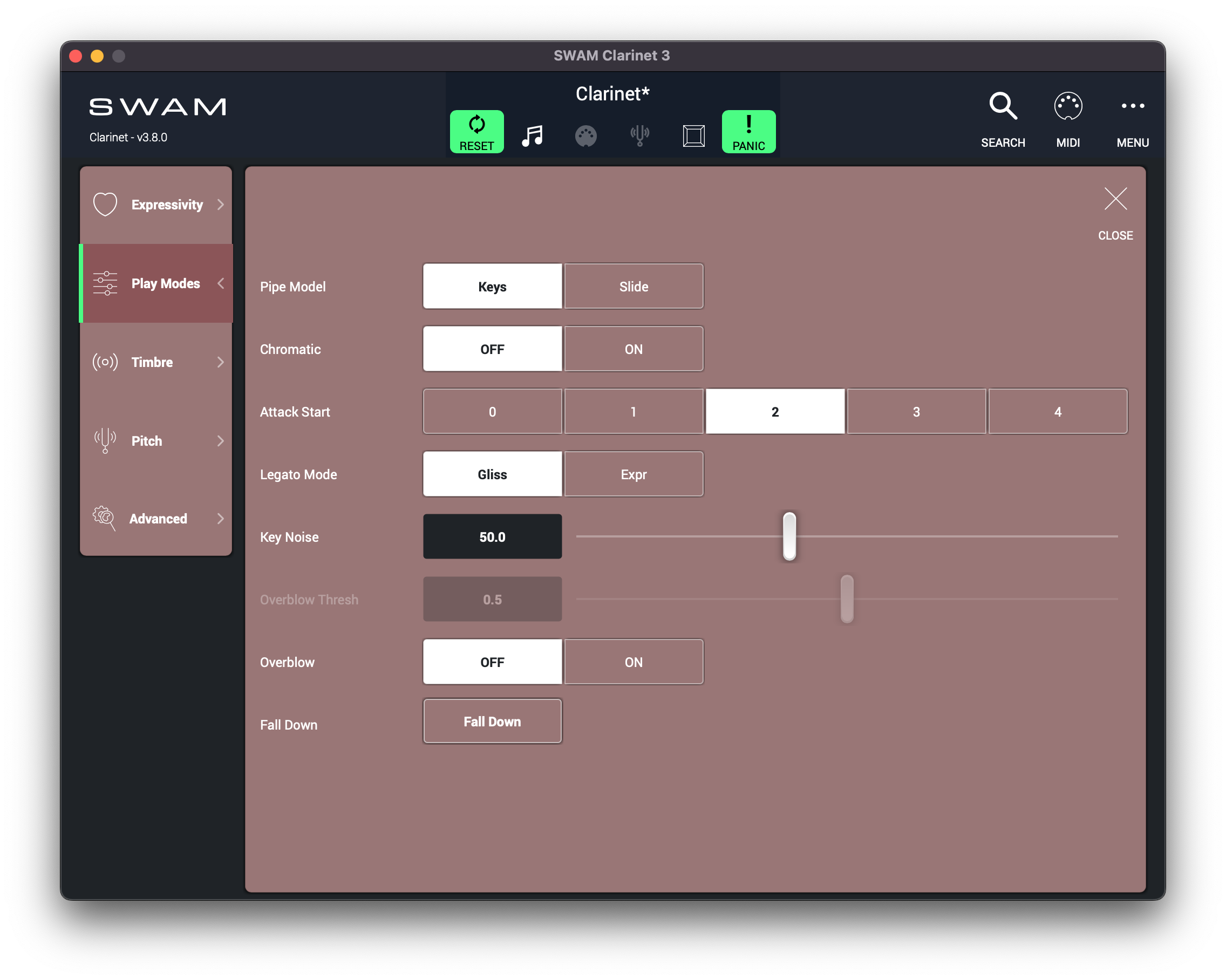Open the MIDI settings icon at top right
Viewport: 1226px width, 980px height.
point(1067,106)
